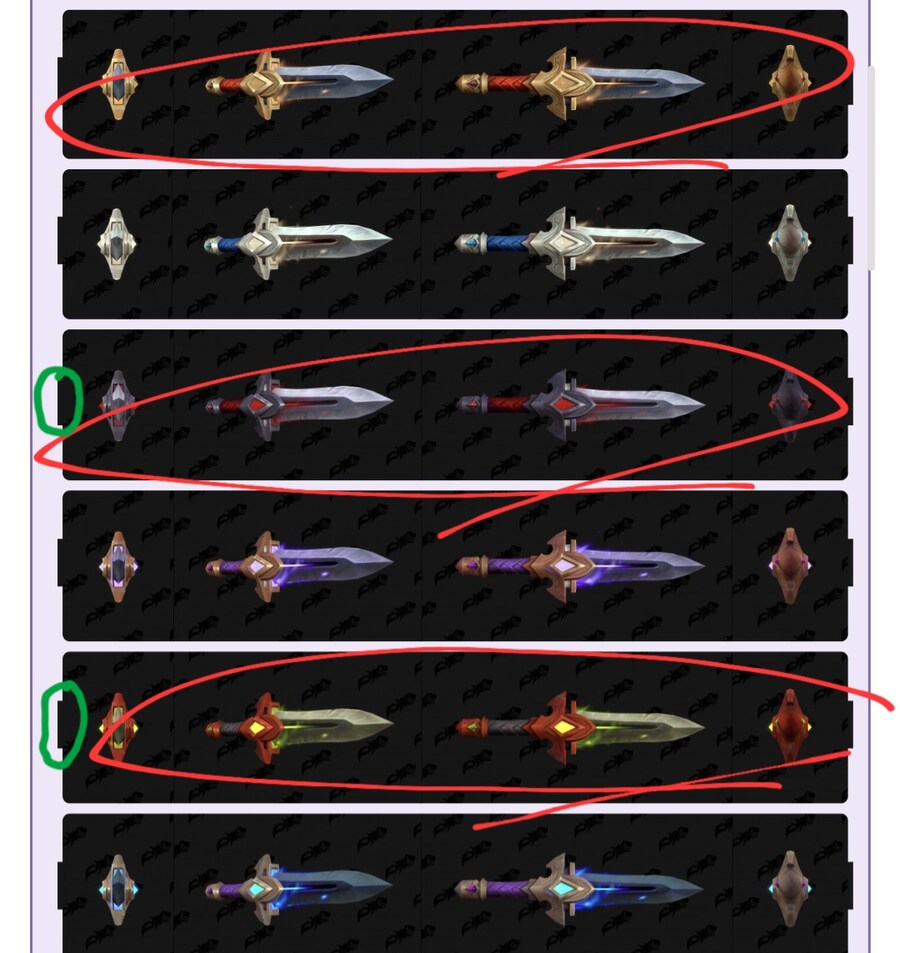The height and width of the screenshot is (953, 900).
Task: Click the gold pommel icon in the first row
Action: [118, 84]
